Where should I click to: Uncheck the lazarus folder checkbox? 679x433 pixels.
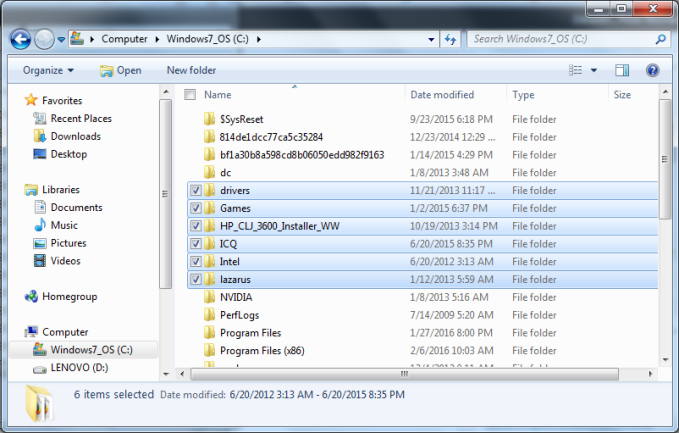pos(196,279)
